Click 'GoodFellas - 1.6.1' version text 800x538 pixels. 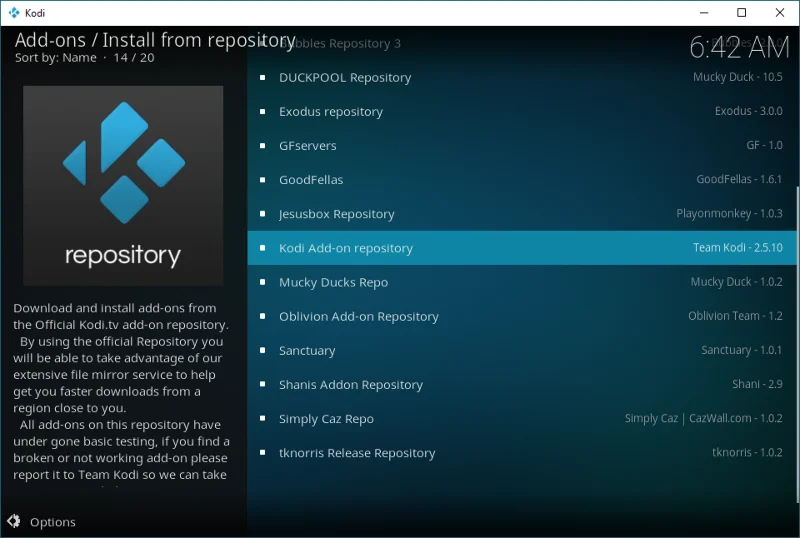[739, 179]
